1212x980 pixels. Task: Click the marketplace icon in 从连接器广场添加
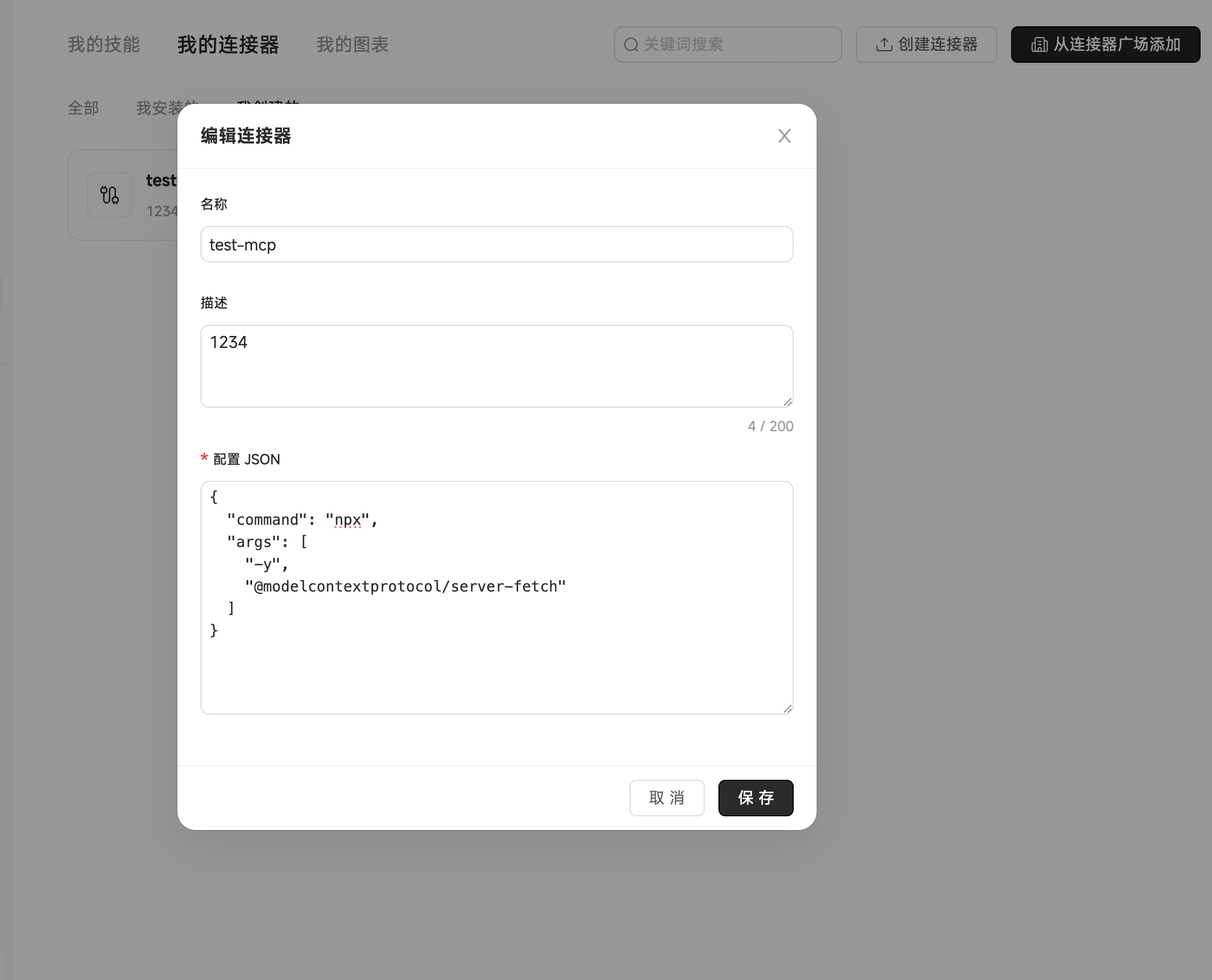(x=1039, y=44)
